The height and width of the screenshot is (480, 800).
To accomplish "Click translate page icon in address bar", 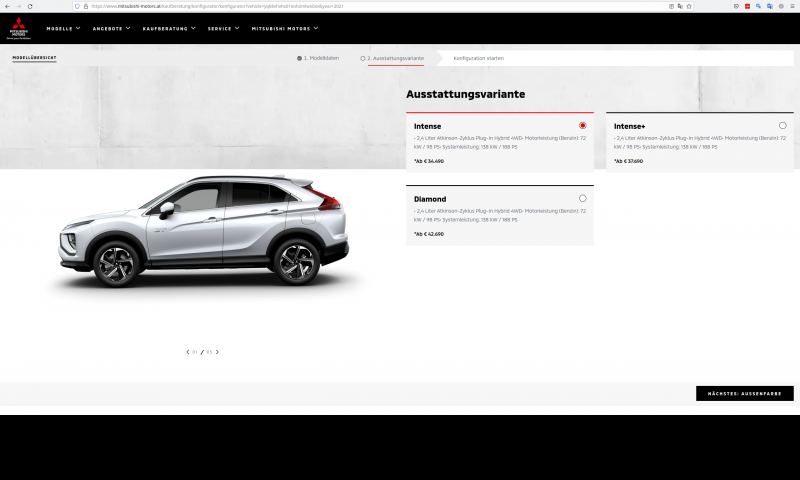I will (680, 6).
